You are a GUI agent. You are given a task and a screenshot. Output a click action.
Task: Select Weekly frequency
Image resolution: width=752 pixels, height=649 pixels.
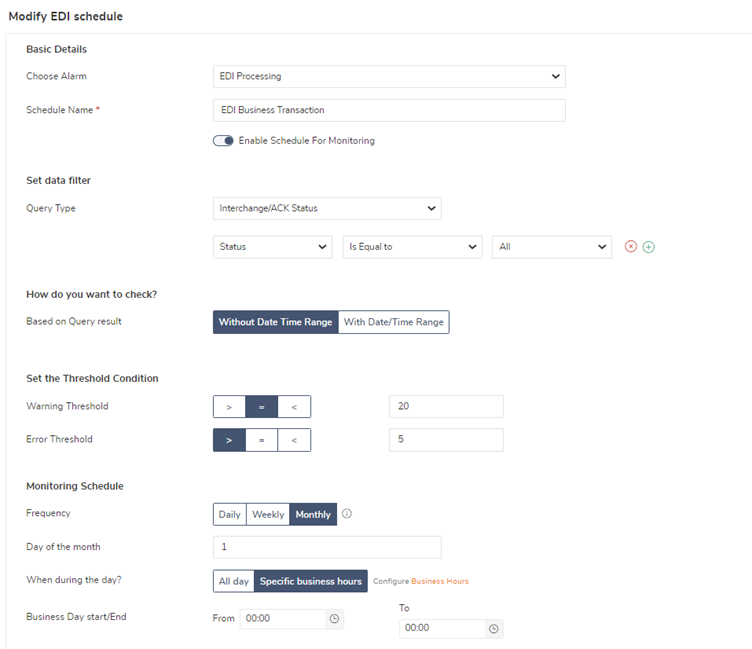268,514
